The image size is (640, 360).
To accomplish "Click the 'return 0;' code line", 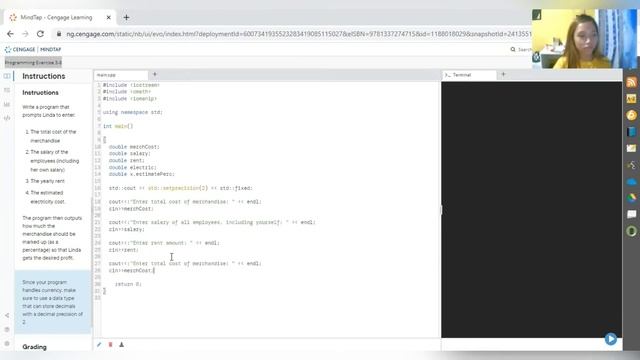I will (x=128, y=284).
